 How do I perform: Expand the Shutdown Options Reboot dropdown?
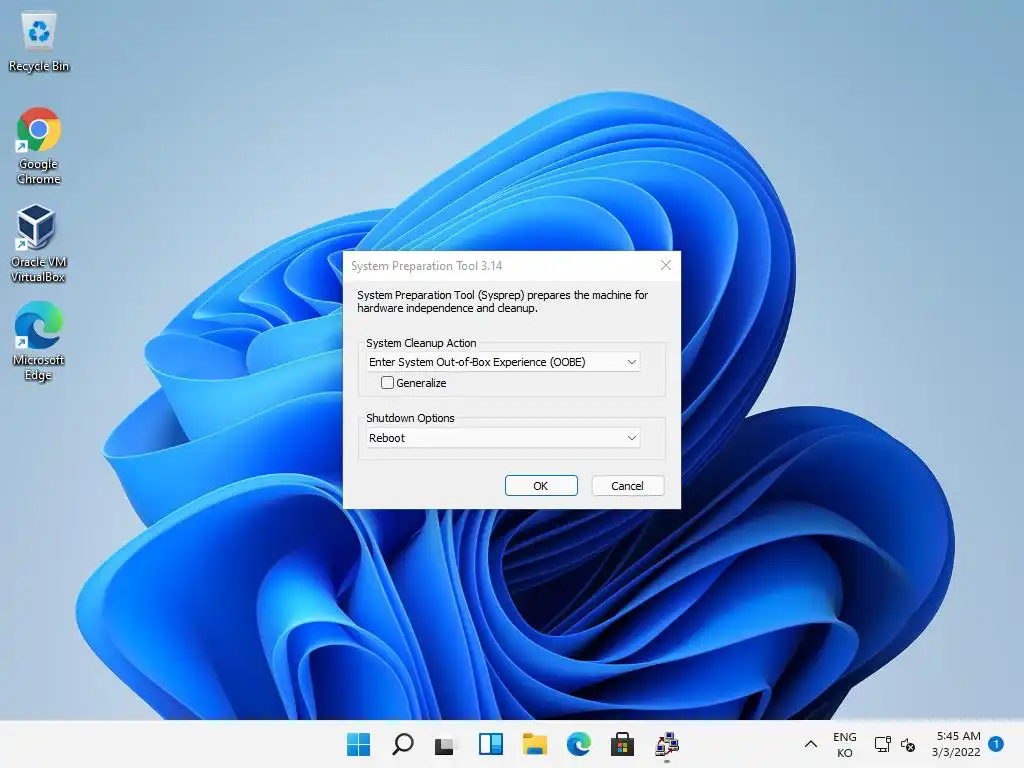coord(503,438)
